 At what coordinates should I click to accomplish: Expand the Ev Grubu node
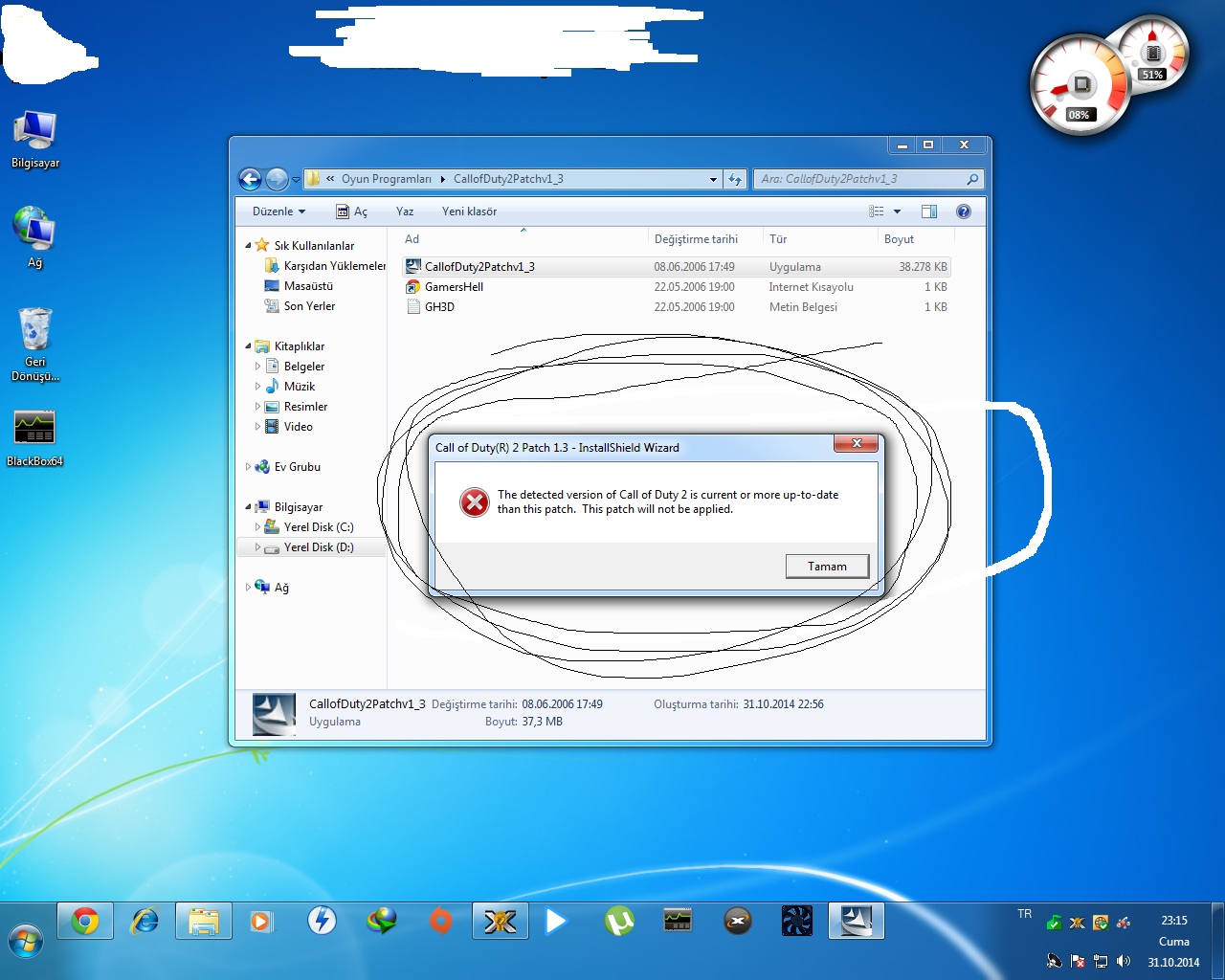click(249, 467)
